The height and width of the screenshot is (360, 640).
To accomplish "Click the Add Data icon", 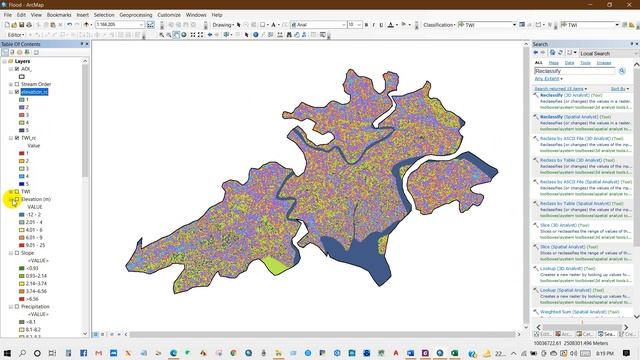I will (86, 25).
